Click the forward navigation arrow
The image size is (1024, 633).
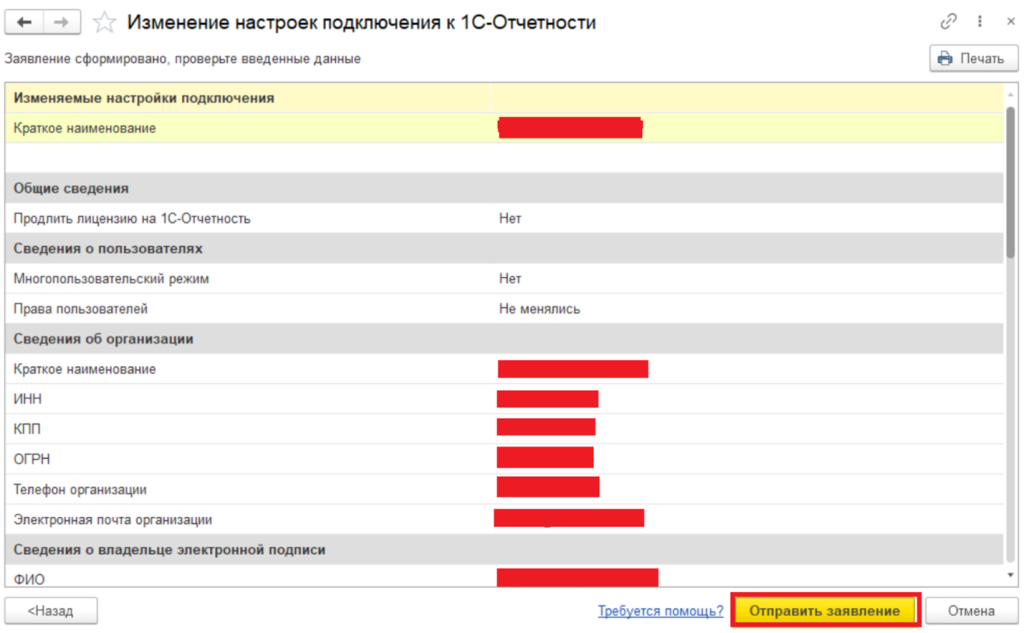(62, 22)
